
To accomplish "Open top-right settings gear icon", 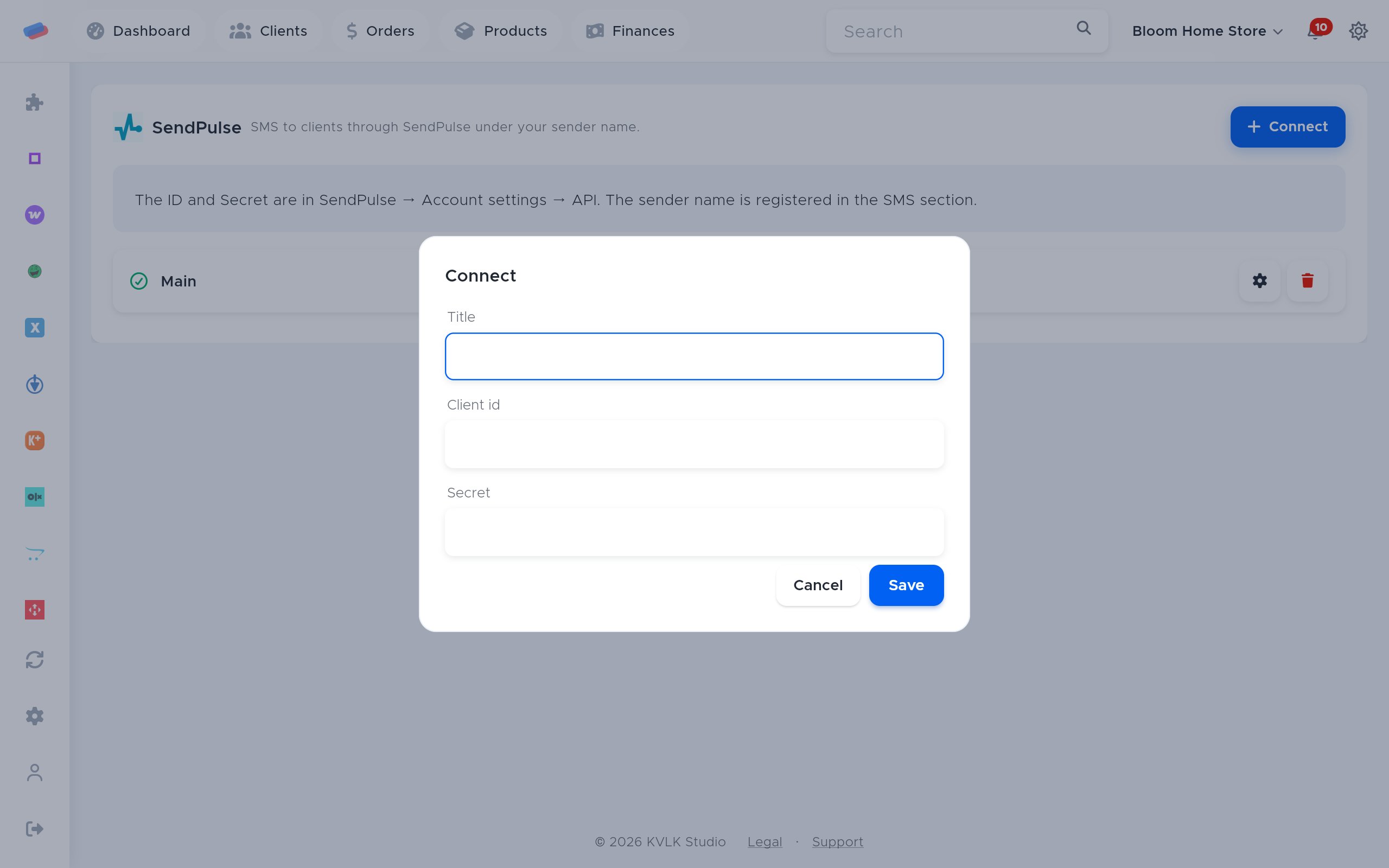I will [1358, 31].
